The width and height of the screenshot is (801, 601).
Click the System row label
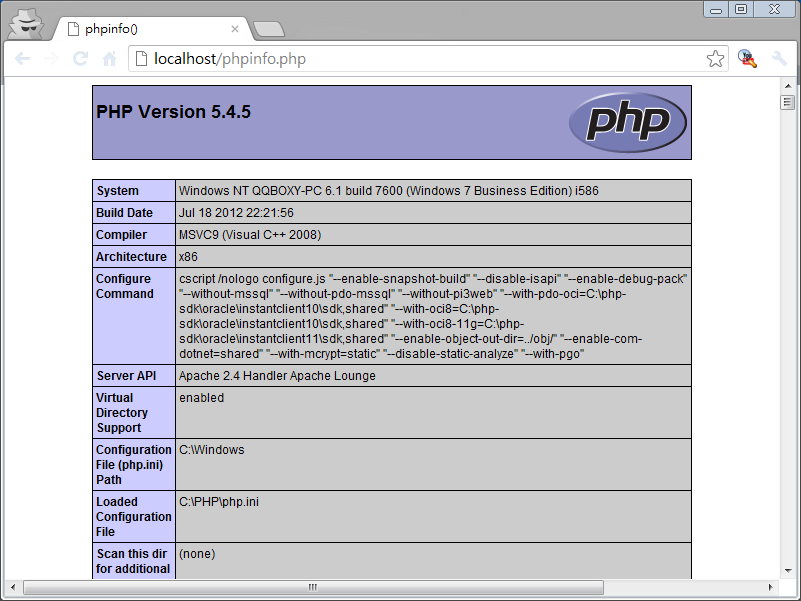click(x=117, y=191)
